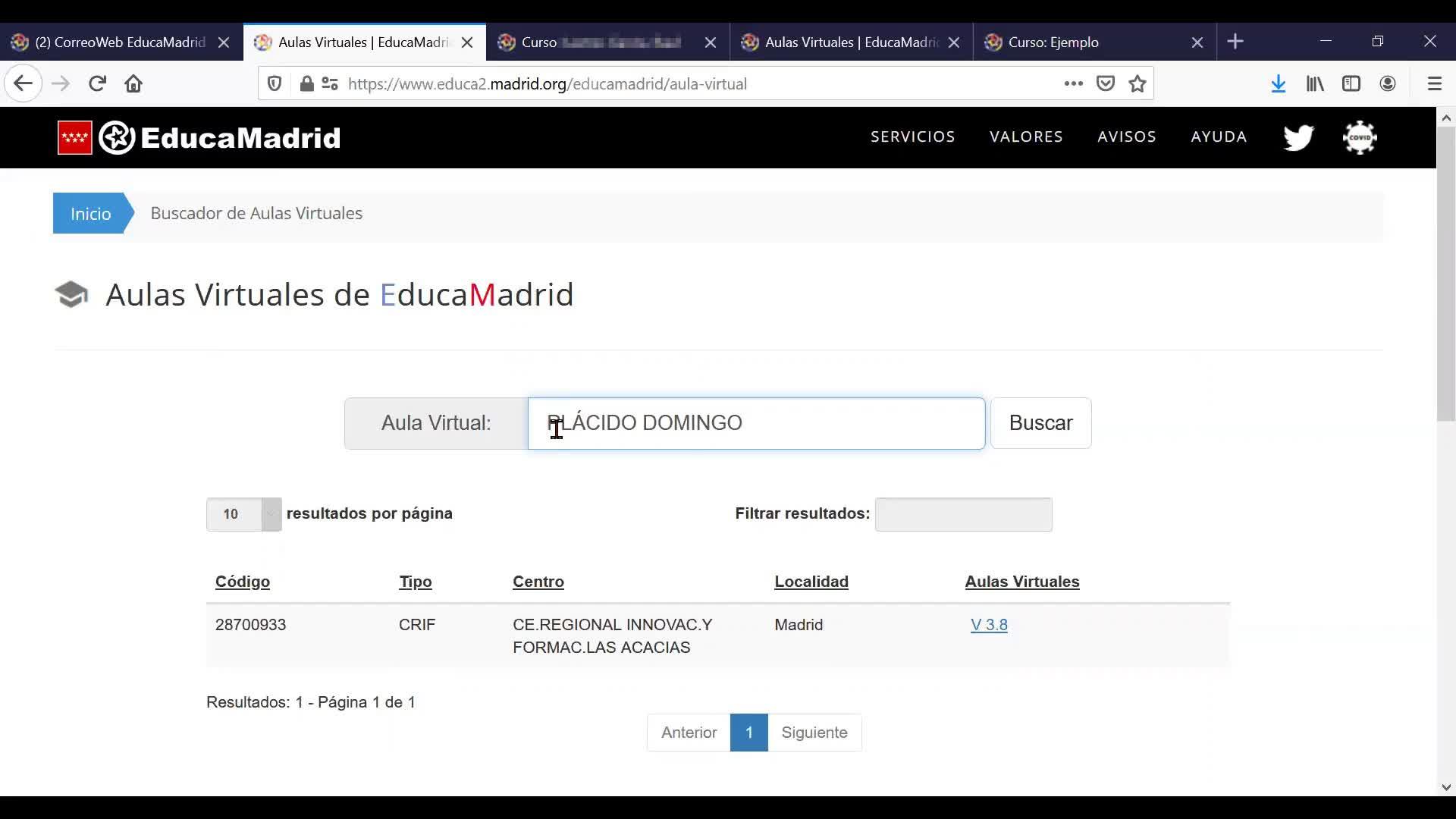The height and width of the screenshot is (819, 1456).
Task: Click the Siguiente pagination button
Action: 814,733
